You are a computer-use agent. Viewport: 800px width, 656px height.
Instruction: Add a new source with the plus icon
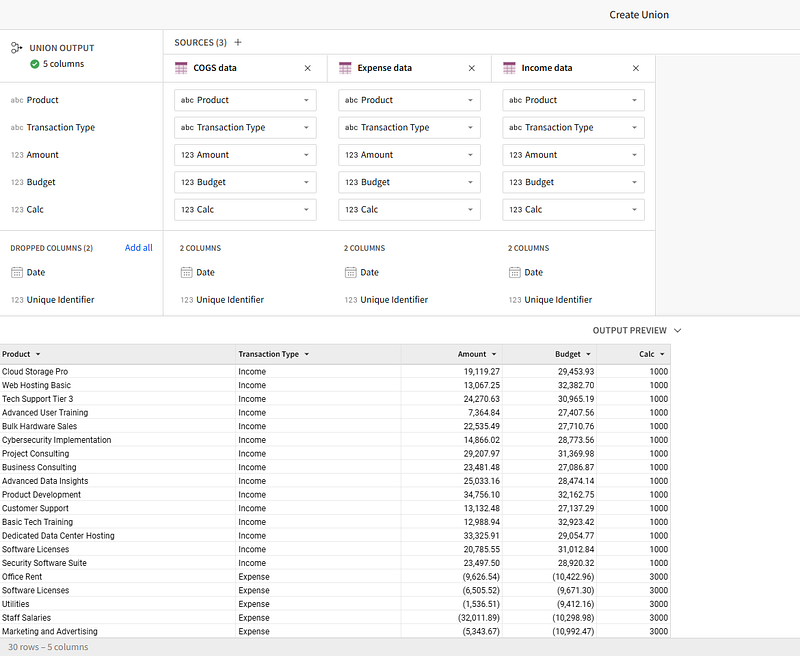[x=238, y=42]
